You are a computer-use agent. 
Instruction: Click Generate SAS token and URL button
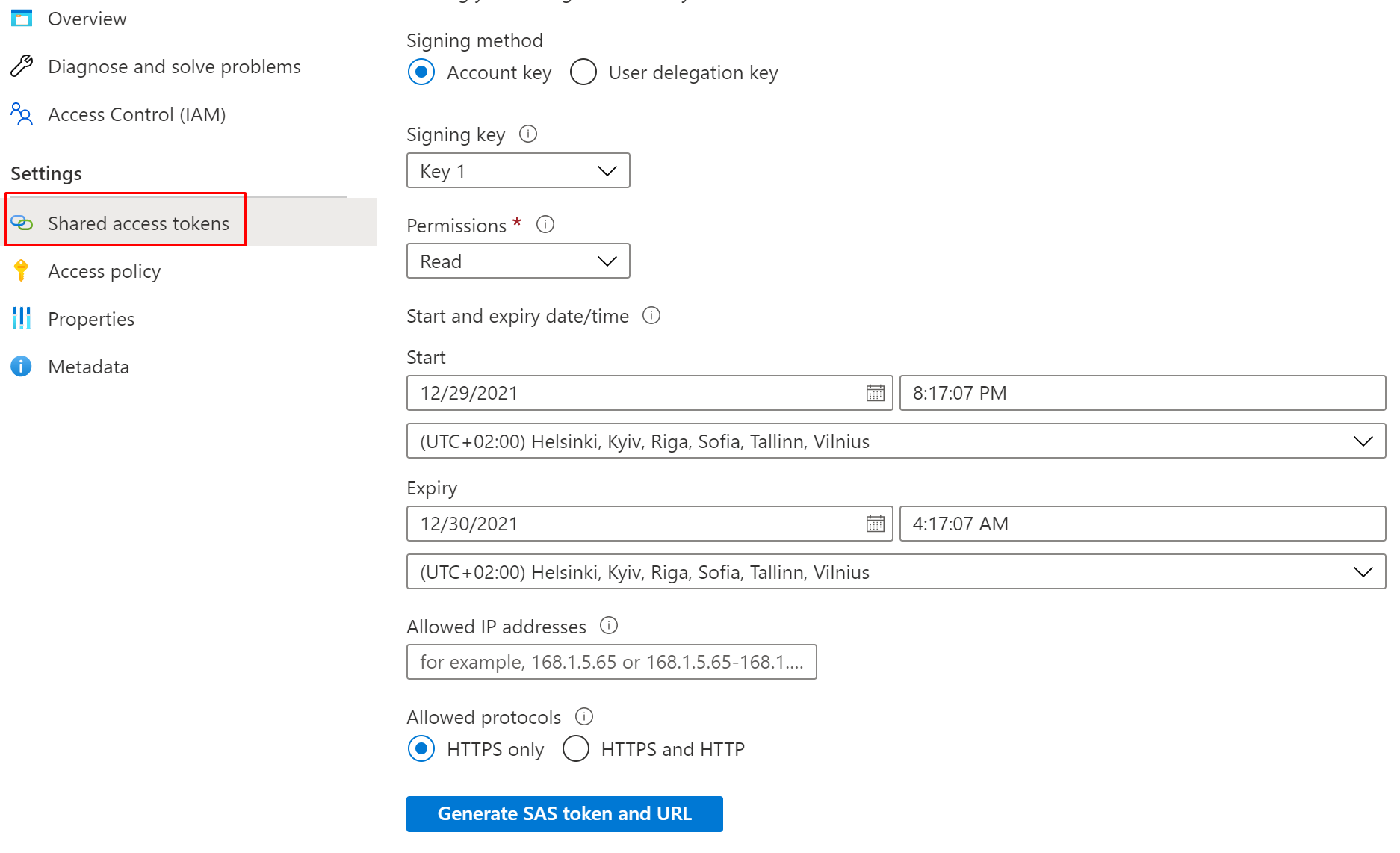564,813
